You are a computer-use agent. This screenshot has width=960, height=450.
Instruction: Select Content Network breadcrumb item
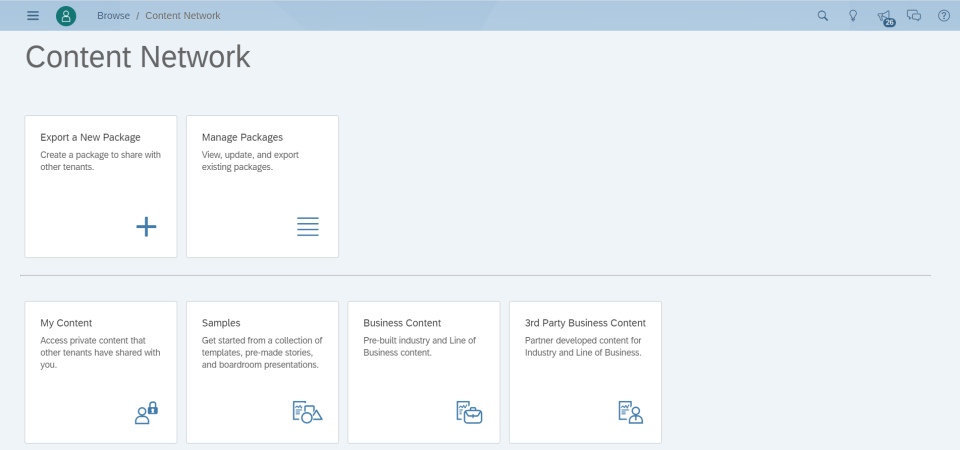coord(183,16)
